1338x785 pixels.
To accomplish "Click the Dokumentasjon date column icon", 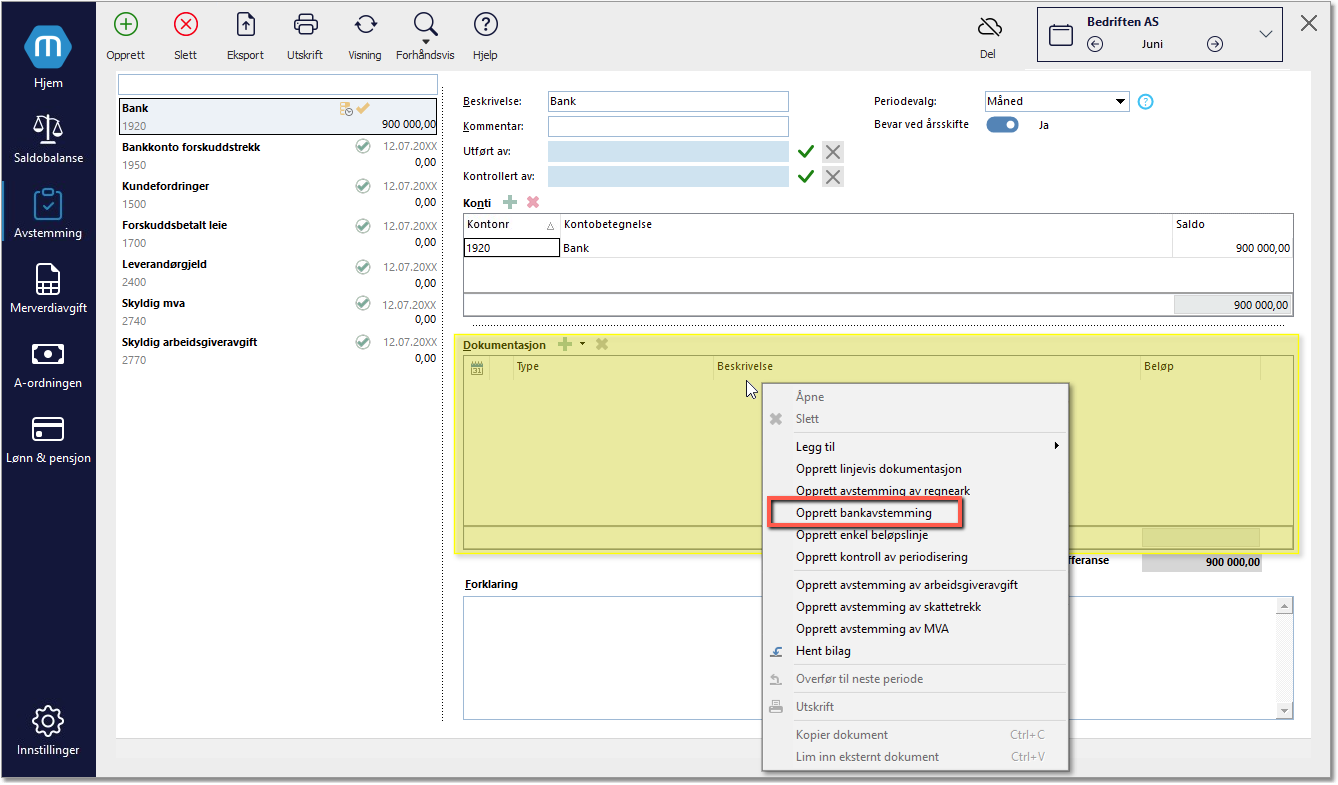I will [477, 367].
